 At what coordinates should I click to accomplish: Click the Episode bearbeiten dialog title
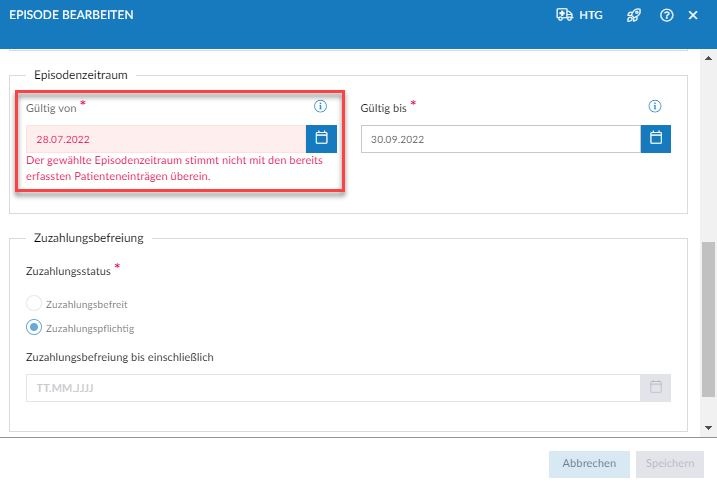71,15
